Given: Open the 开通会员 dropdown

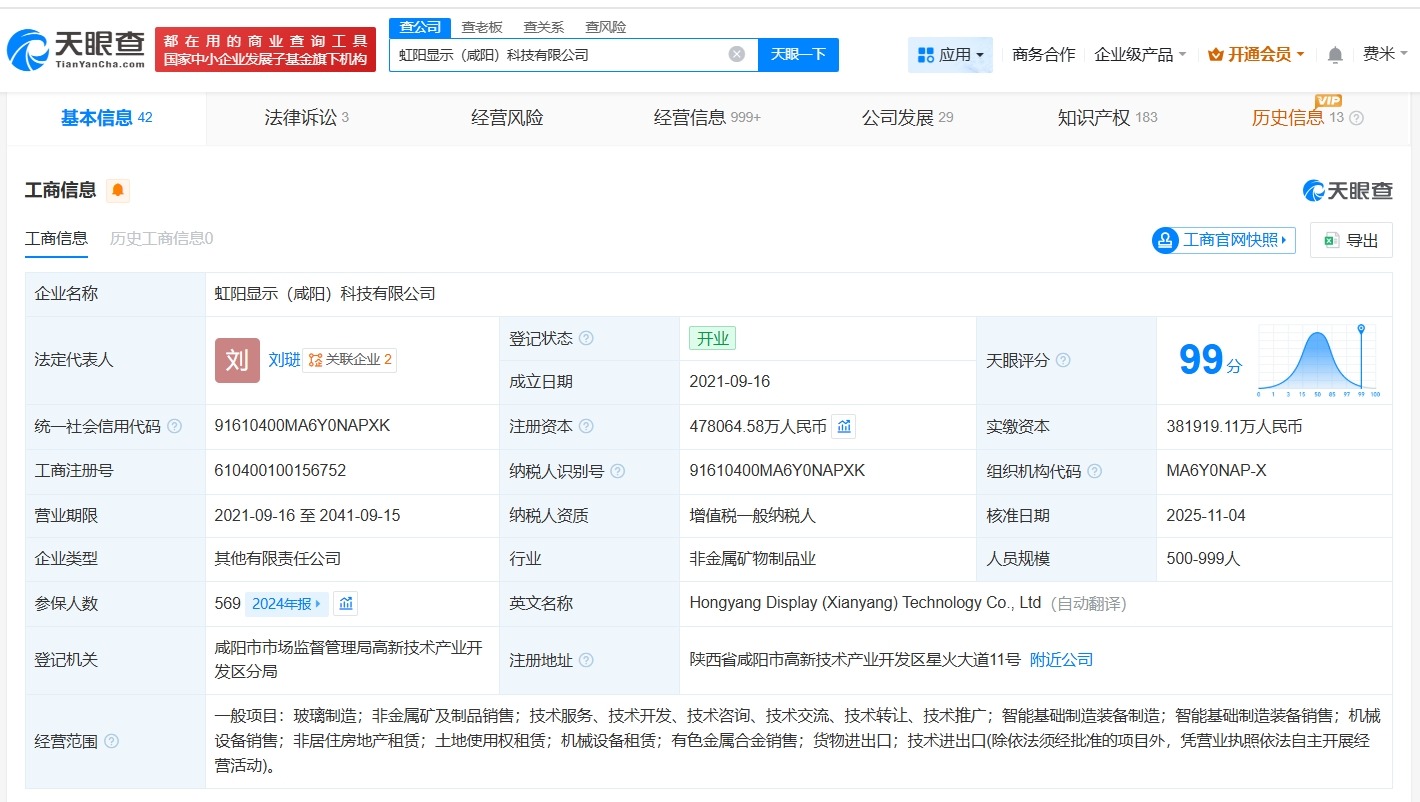Looking at the screenshot, I should 1256,54.
